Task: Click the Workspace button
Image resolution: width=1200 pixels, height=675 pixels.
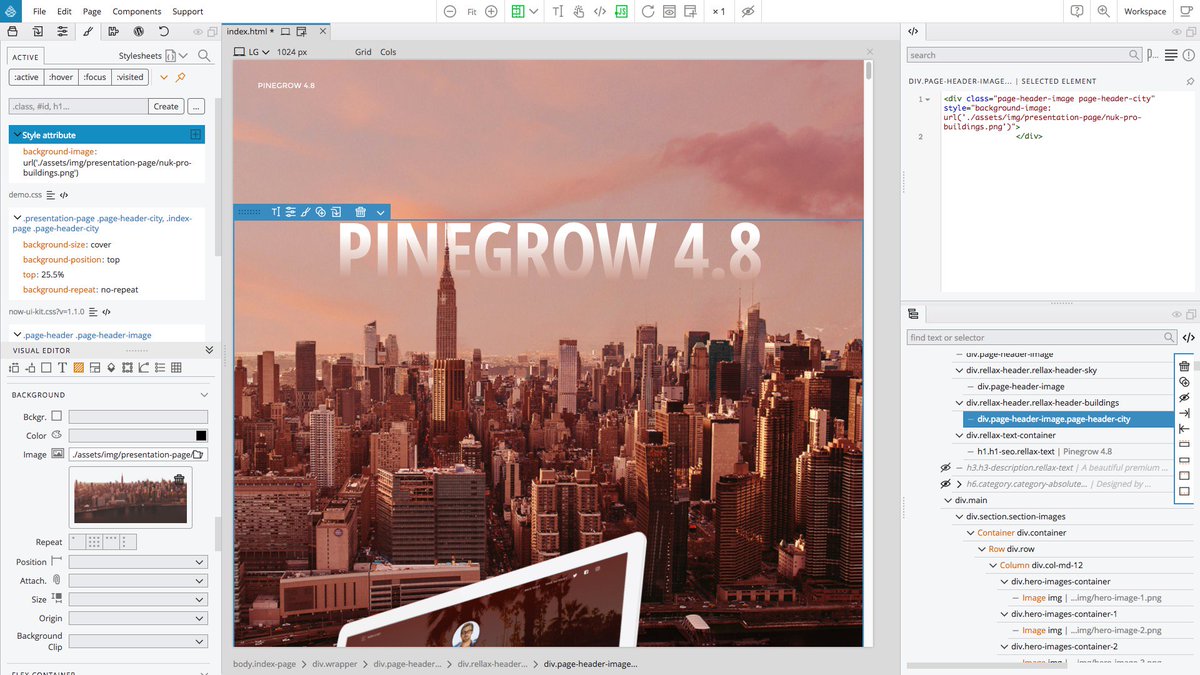Action: 1145,11
